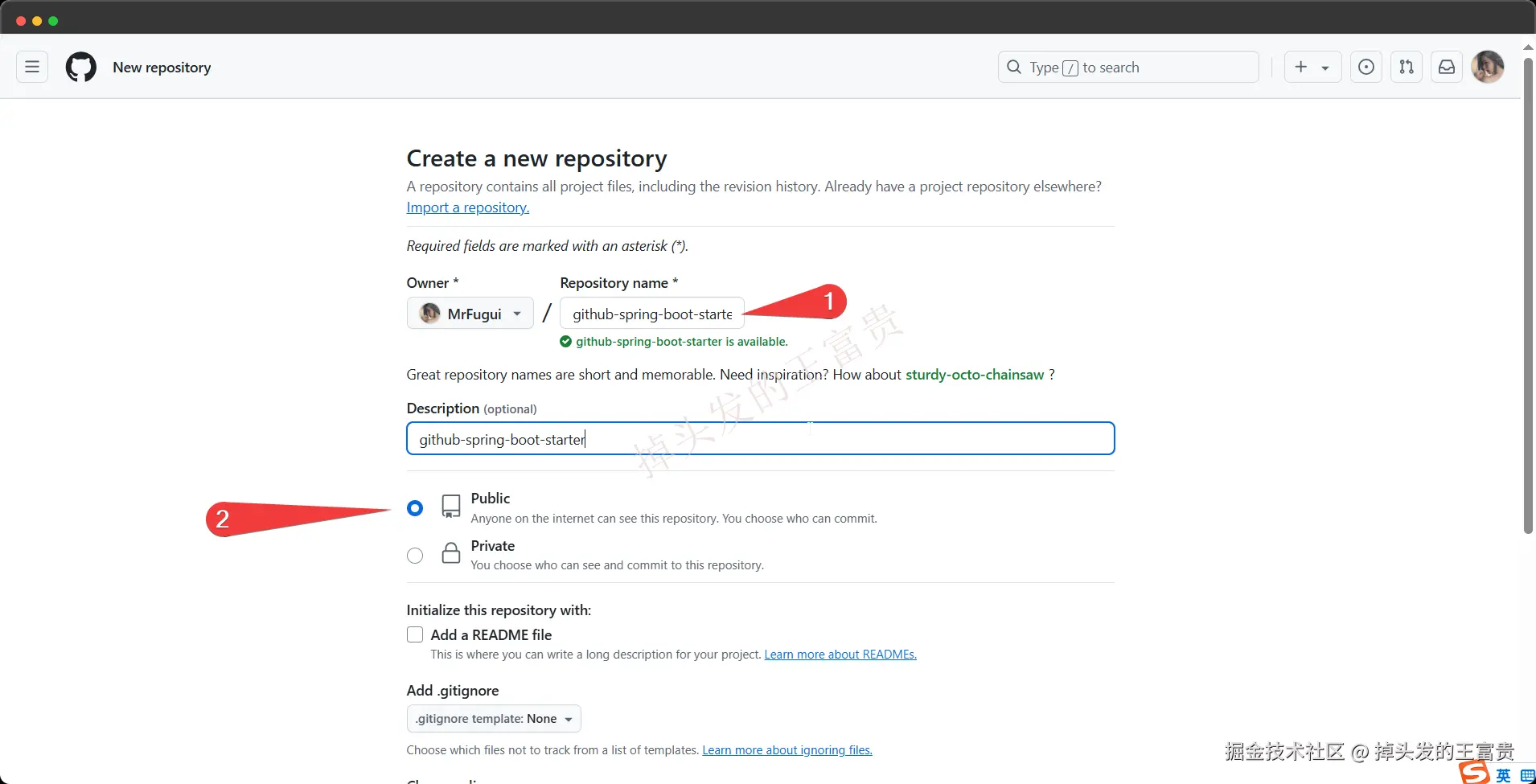Click the sturdy-octo-chainsaw name suggestion

(974, 375)
